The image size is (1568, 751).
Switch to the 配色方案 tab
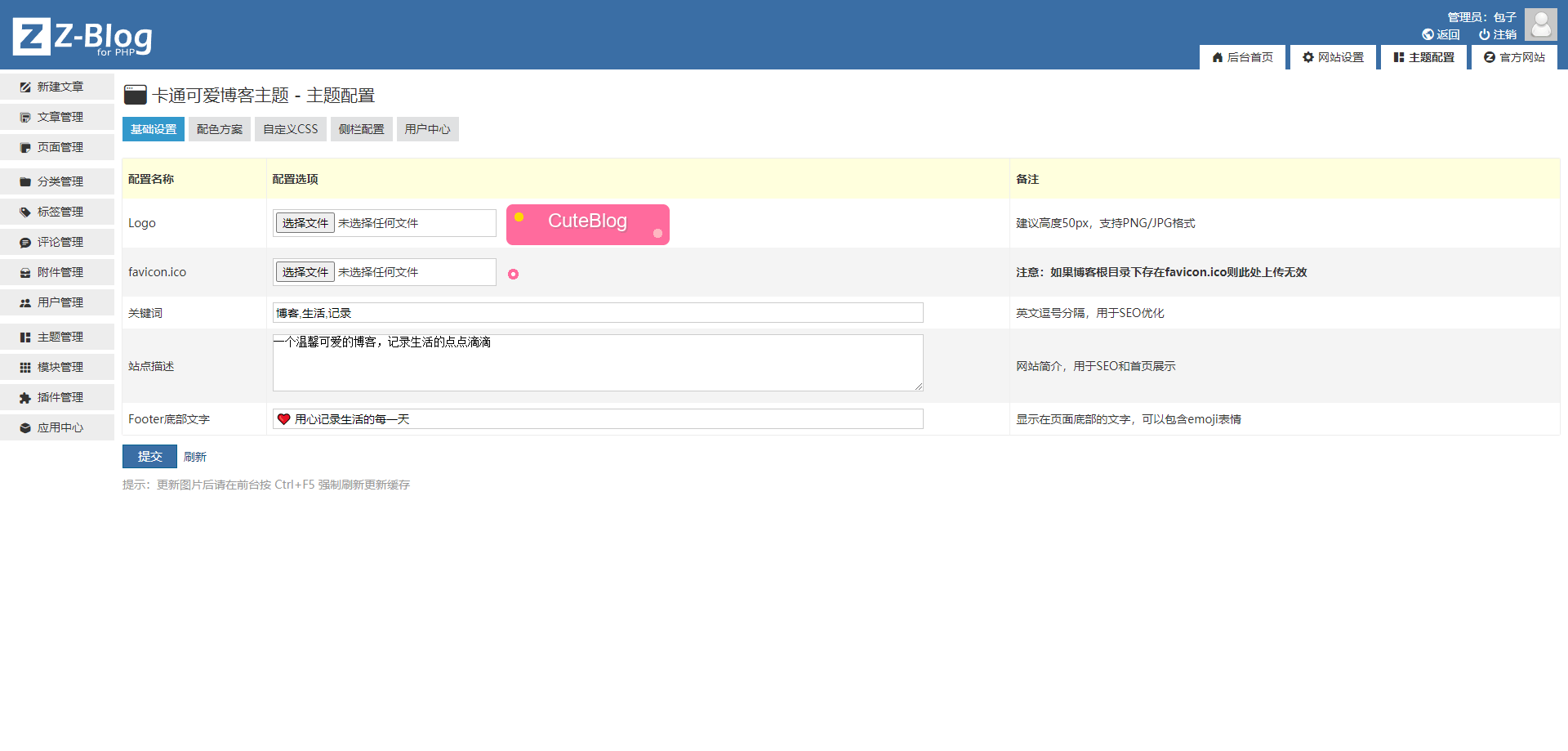pos(220,129)
